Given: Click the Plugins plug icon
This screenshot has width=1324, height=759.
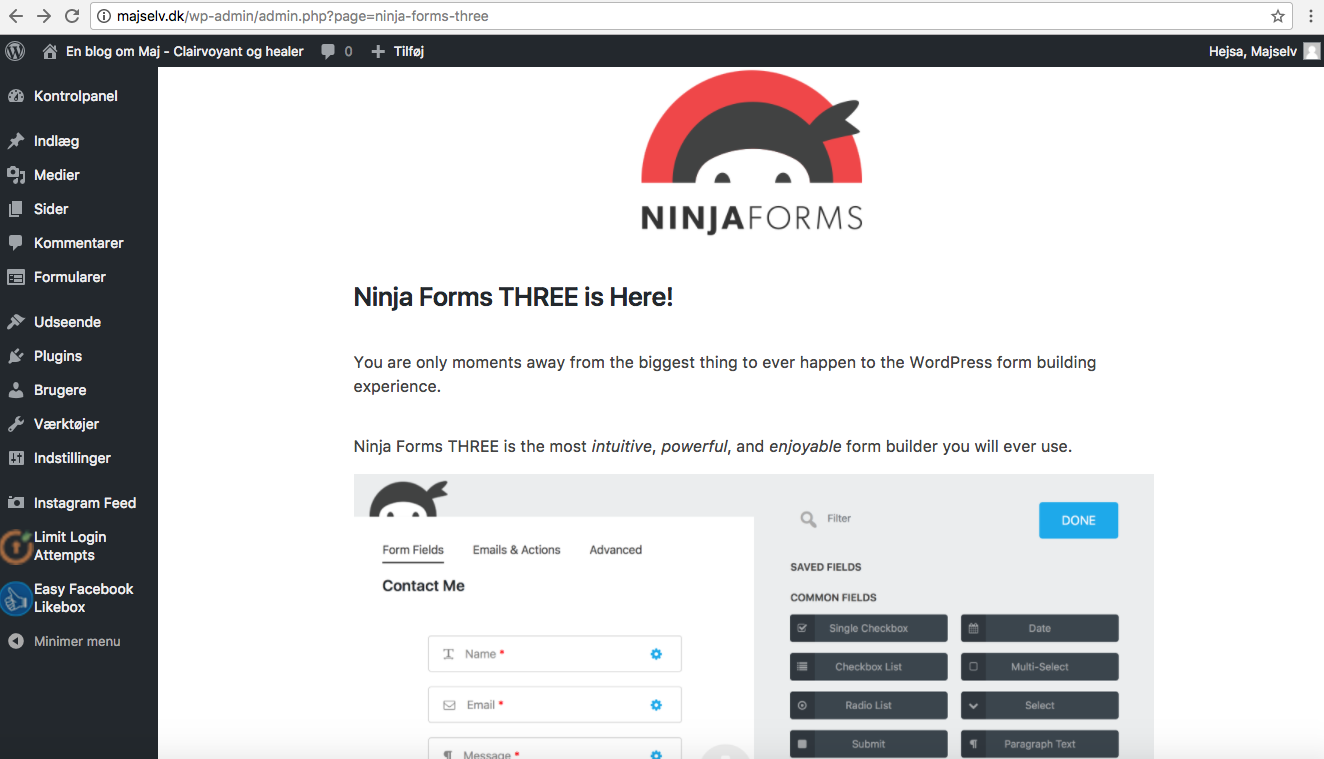Looking at the screenshot, I should [x=16, y=356].
